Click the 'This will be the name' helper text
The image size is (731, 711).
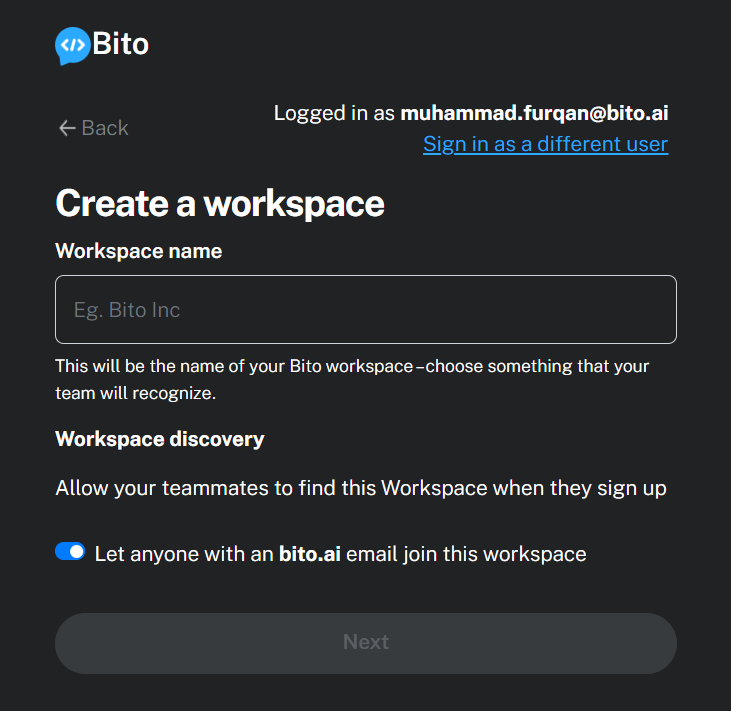click(x=352, y=380)
